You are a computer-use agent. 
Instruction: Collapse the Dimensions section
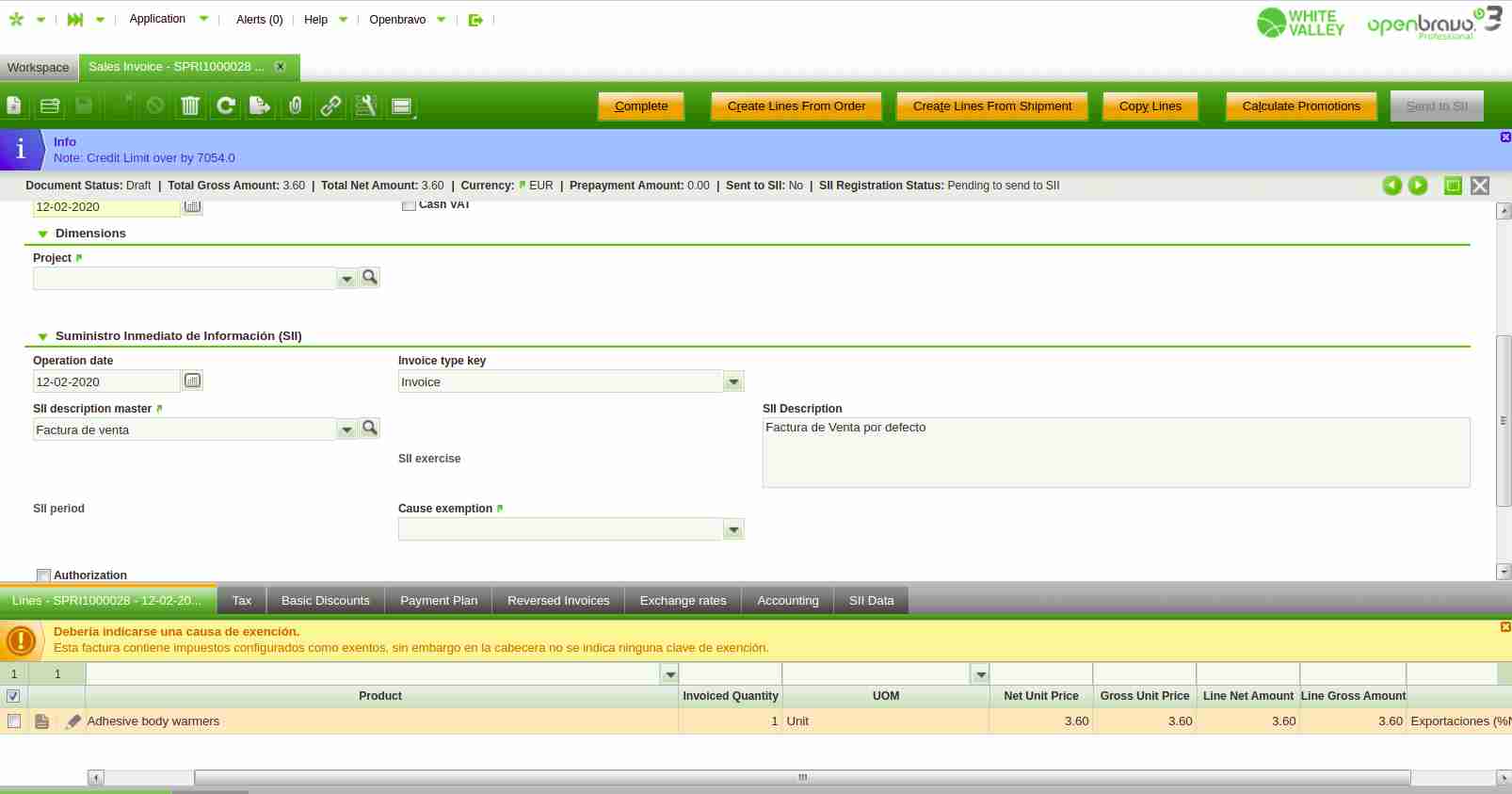(42, 234)
